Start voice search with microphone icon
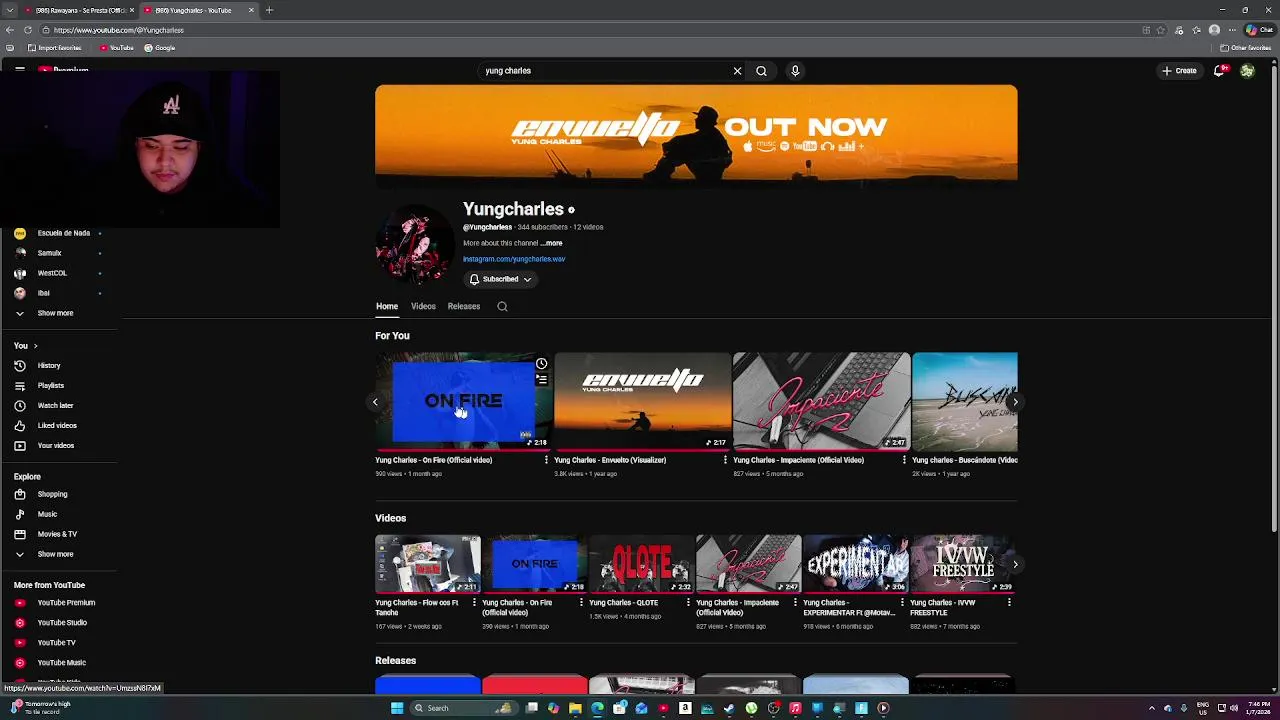This screenshot has width=1280, height=720. click(795, 71)
